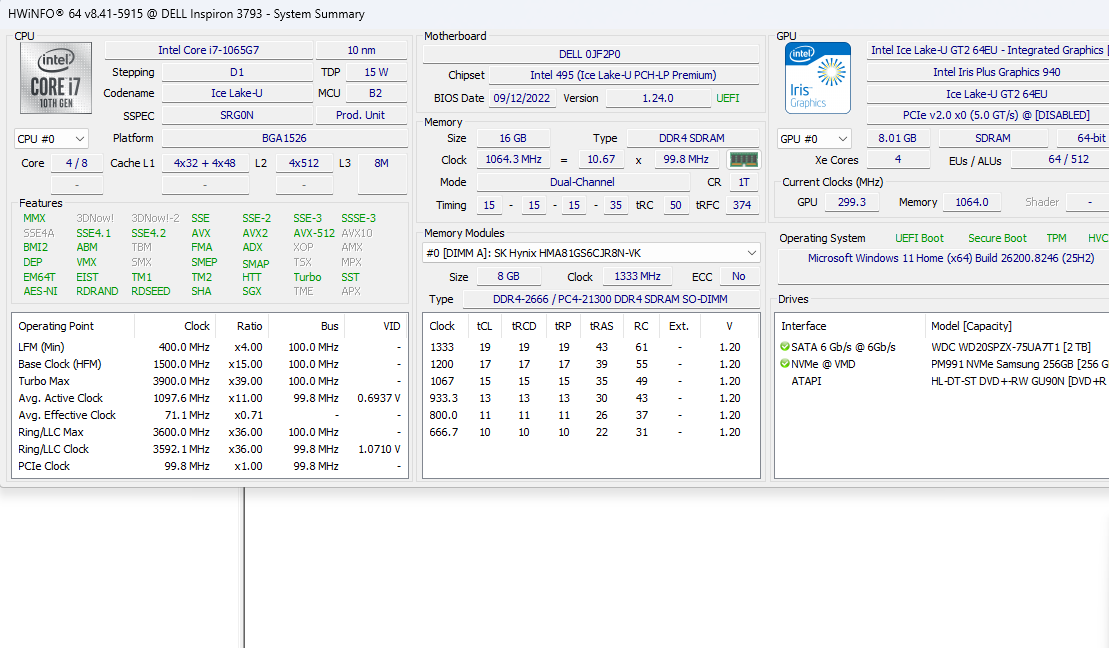Click the 299.3 GPU clock value
1109x648 pixels.
click(852, 202)
